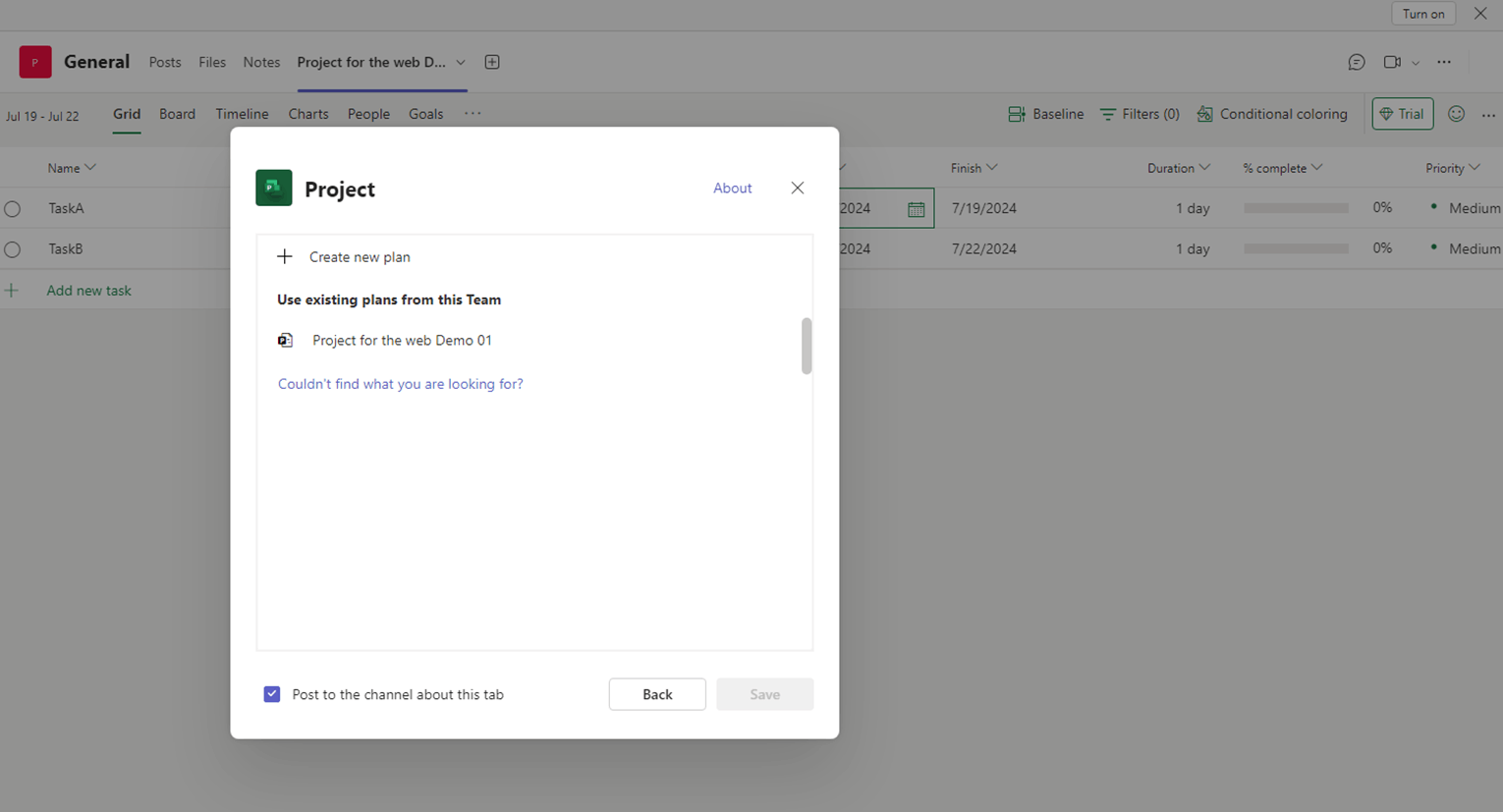Click the team avatar icon labeled P

(35, 62)
